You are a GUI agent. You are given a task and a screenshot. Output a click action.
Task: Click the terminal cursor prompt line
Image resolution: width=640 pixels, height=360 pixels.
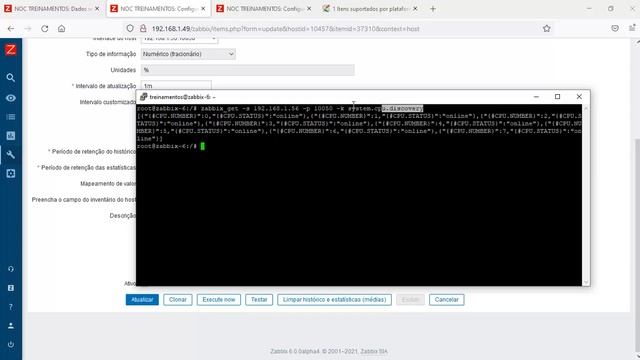[171, 146]
